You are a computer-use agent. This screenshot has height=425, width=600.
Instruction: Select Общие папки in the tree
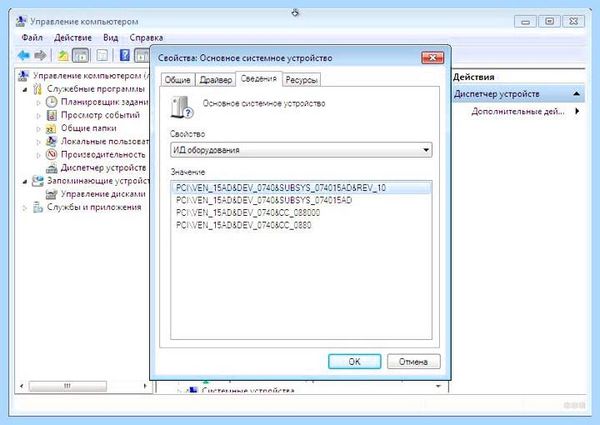tap(88, 129)
